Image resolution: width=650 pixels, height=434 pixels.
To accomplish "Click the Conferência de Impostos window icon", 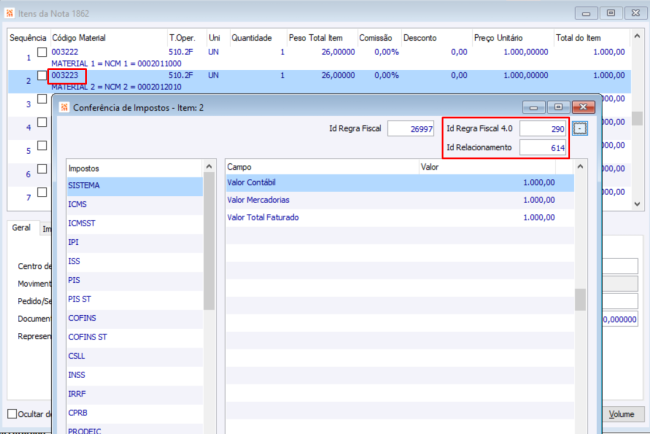I will (65, 107).
